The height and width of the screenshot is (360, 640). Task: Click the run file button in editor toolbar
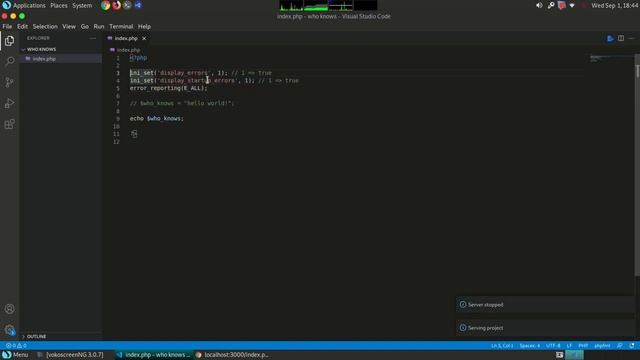(610, 38)
